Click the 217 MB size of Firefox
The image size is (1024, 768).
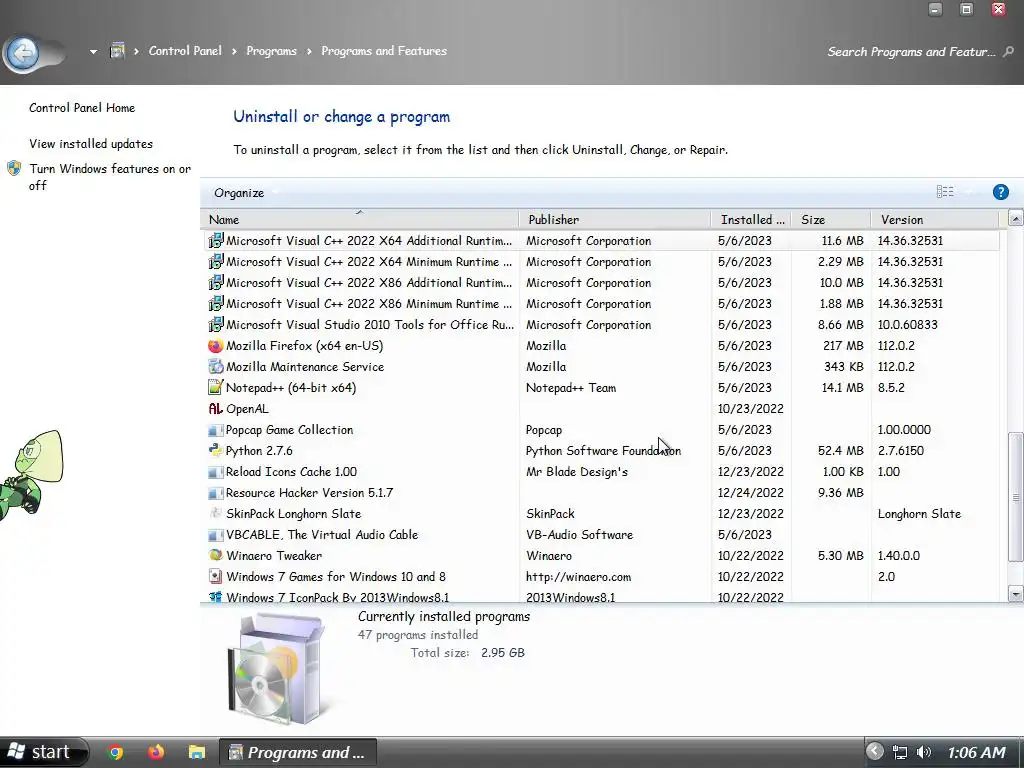[x=843, y=345]
